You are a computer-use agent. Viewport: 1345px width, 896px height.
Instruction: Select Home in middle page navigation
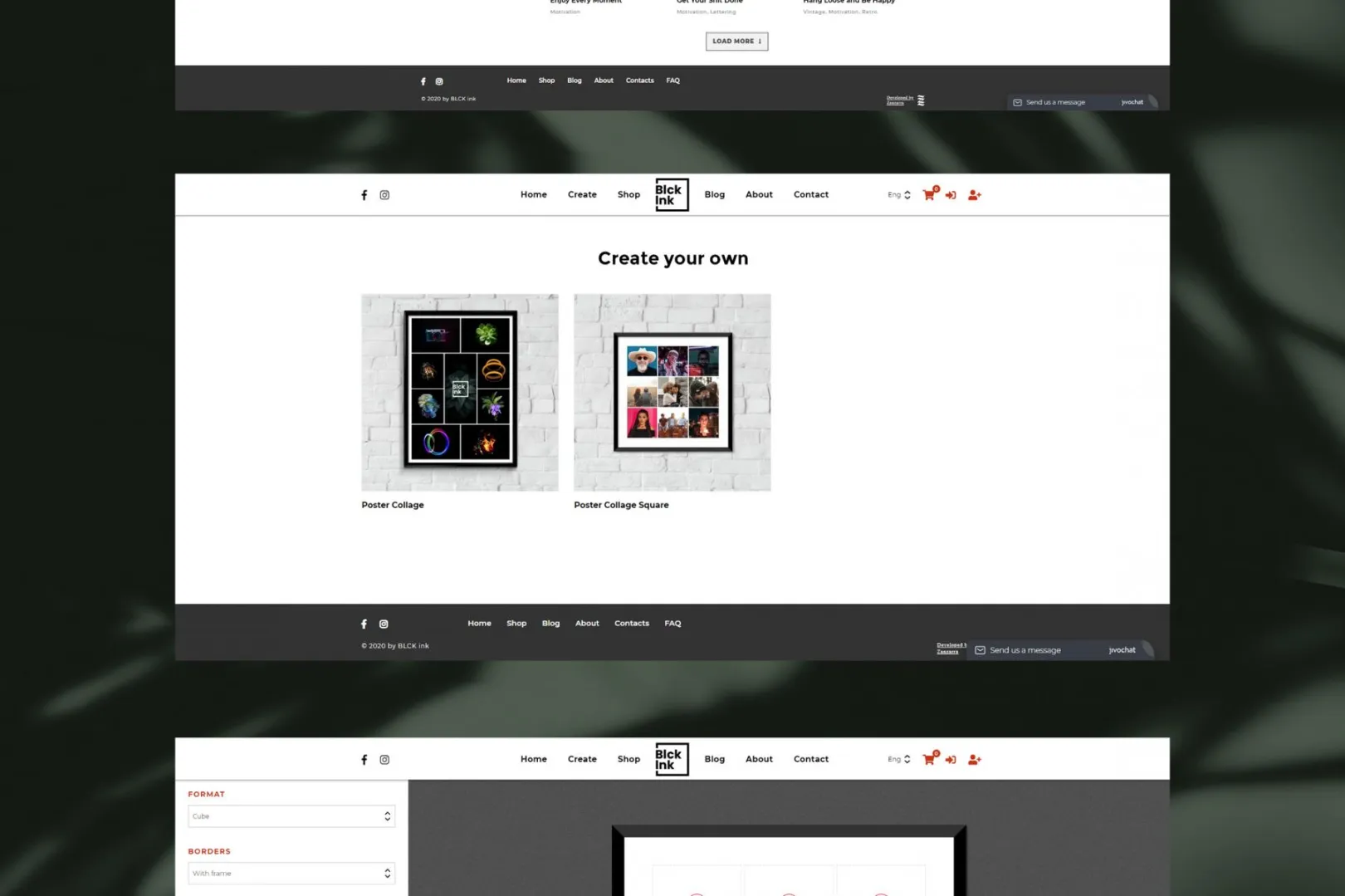pyautogui.click(x=534, y=194)
